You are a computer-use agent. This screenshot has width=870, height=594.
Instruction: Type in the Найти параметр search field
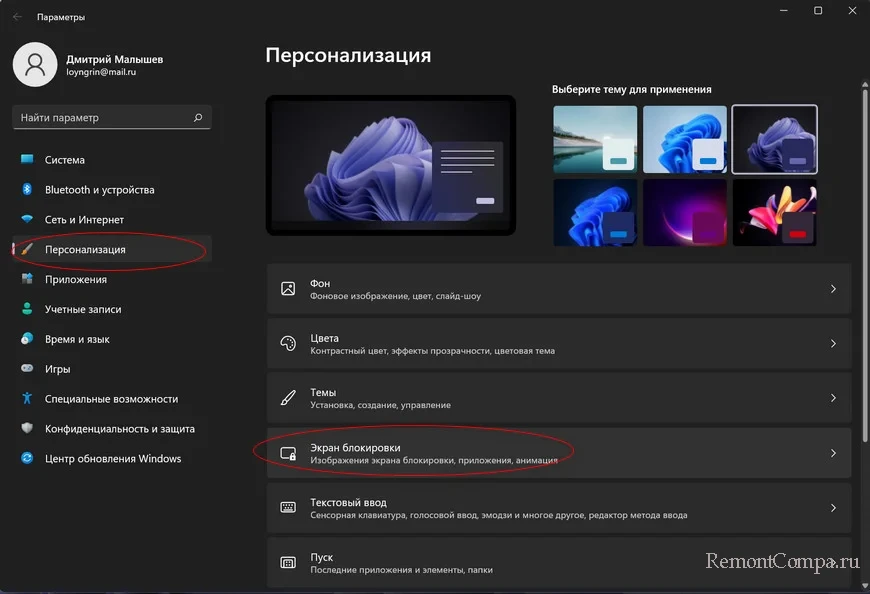point(100,118)
